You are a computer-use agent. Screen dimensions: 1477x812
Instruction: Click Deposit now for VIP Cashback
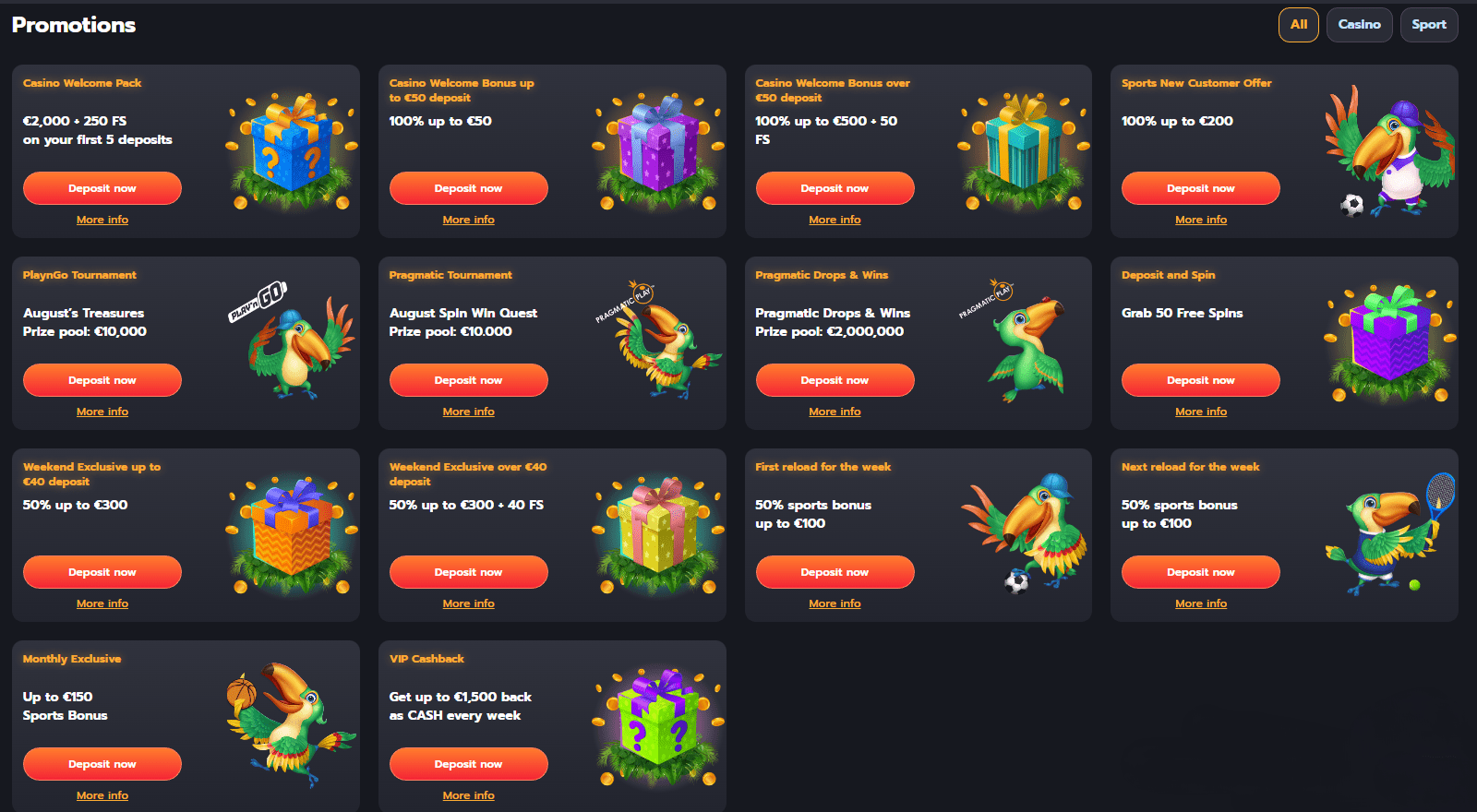tap(469, 764)
